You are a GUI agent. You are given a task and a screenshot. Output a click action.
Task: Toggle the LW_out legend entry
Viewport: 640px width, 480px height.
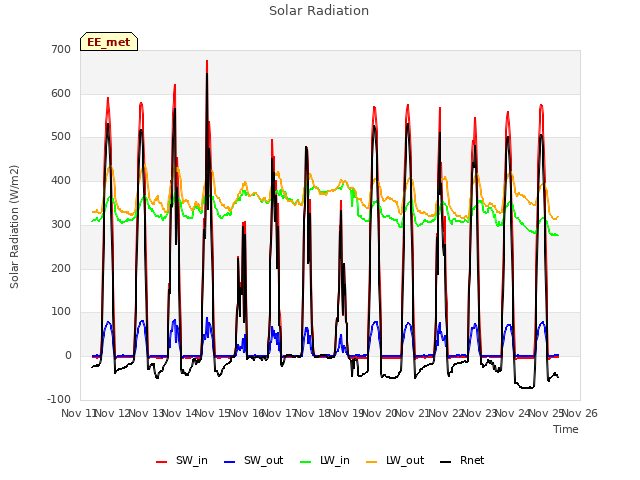click(x=395, y=460)
